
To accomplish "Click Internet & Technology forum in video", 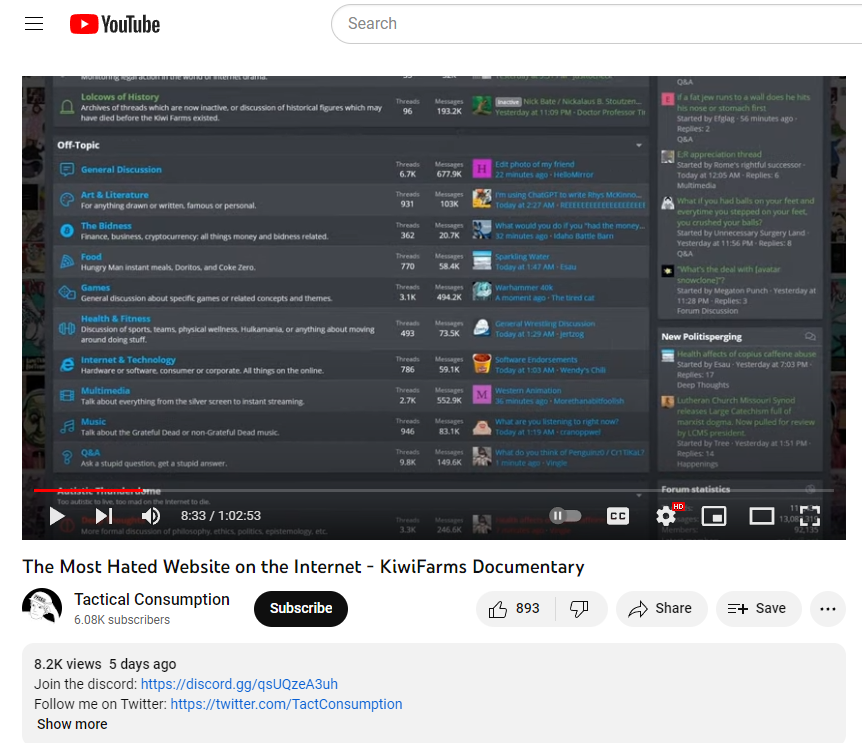I will [128, 359].
